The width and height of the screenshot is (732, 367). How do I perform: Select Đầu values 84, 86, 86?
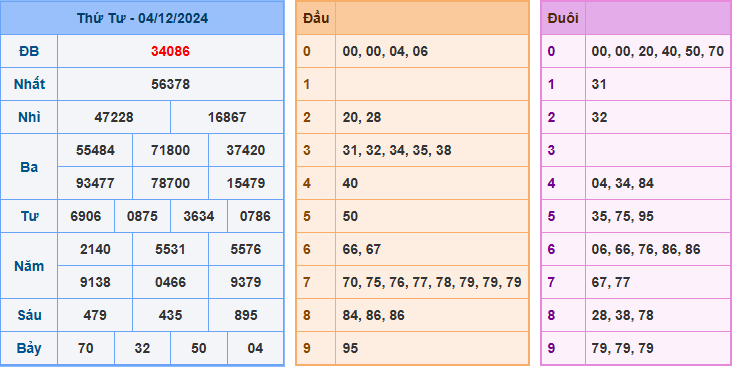pos(373,315)
